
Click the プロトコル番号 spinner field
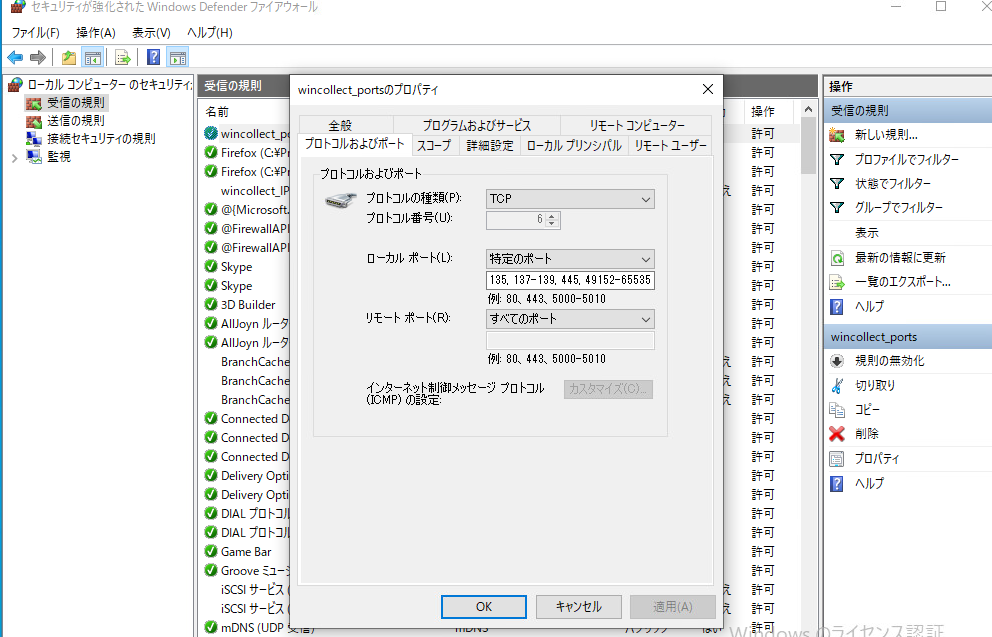tap(523, 220)
